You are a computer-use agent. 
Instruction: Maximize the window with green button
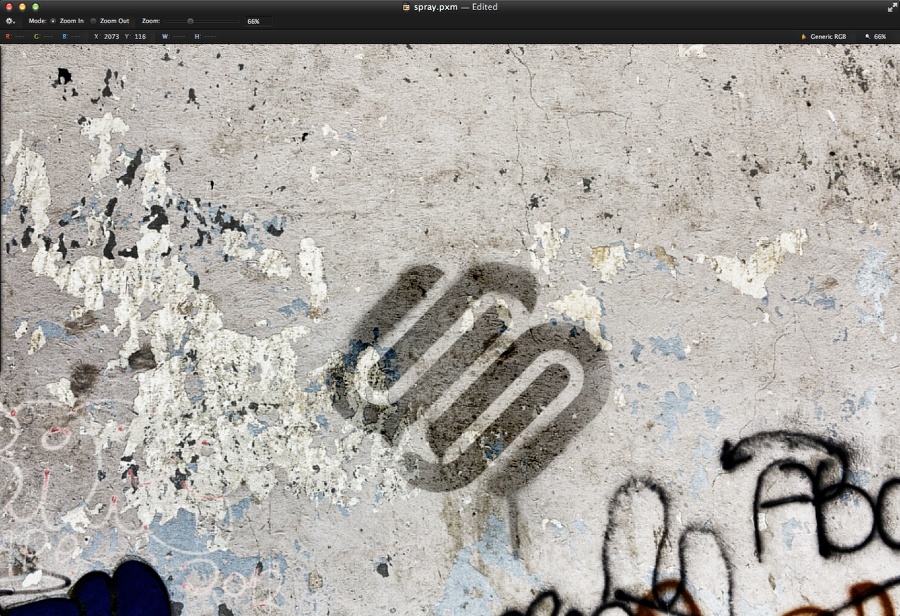pos(35,7)
